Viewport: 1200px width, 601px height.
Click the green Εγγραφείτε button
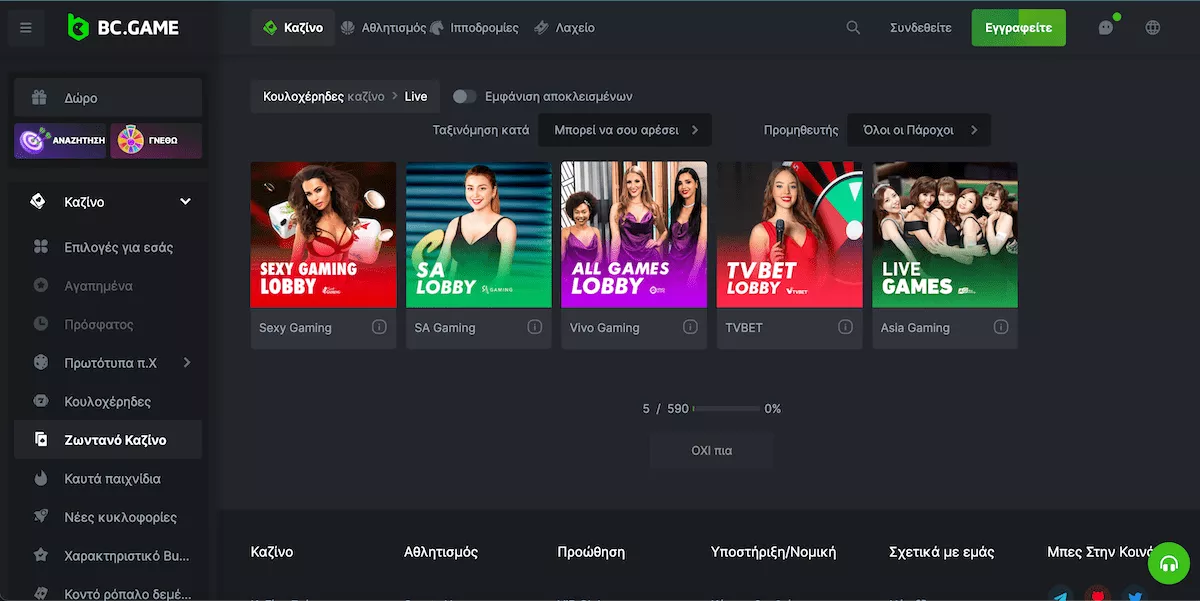click(x=1018, y=28)
